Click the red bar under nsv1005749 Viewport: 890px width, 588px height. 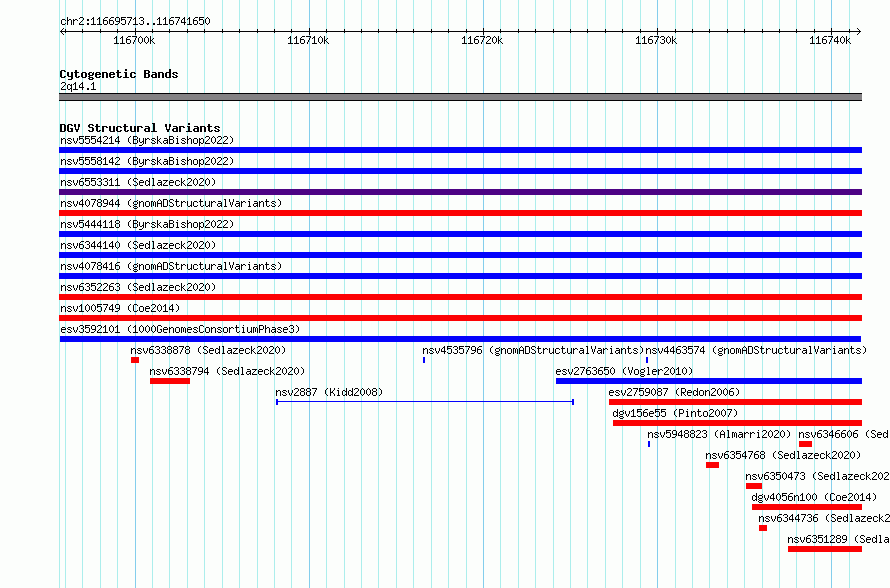460,318
